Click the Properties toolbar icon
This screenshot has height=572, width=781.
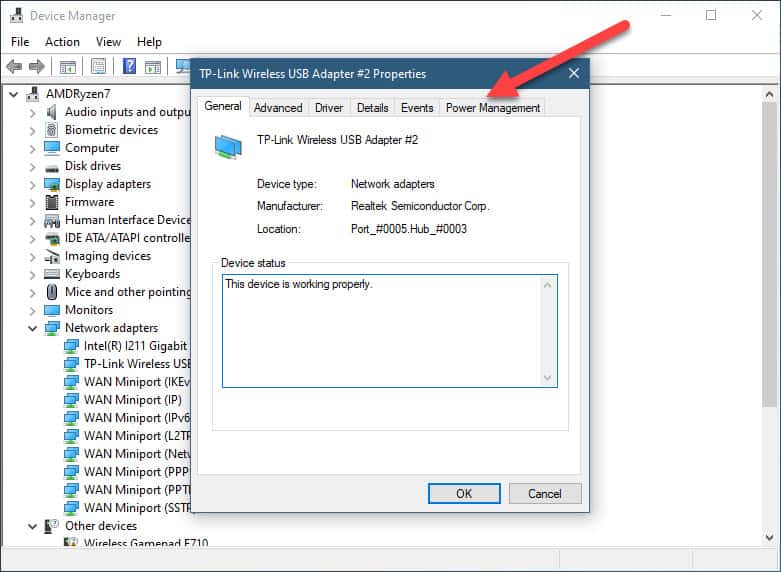click(99, 66)
